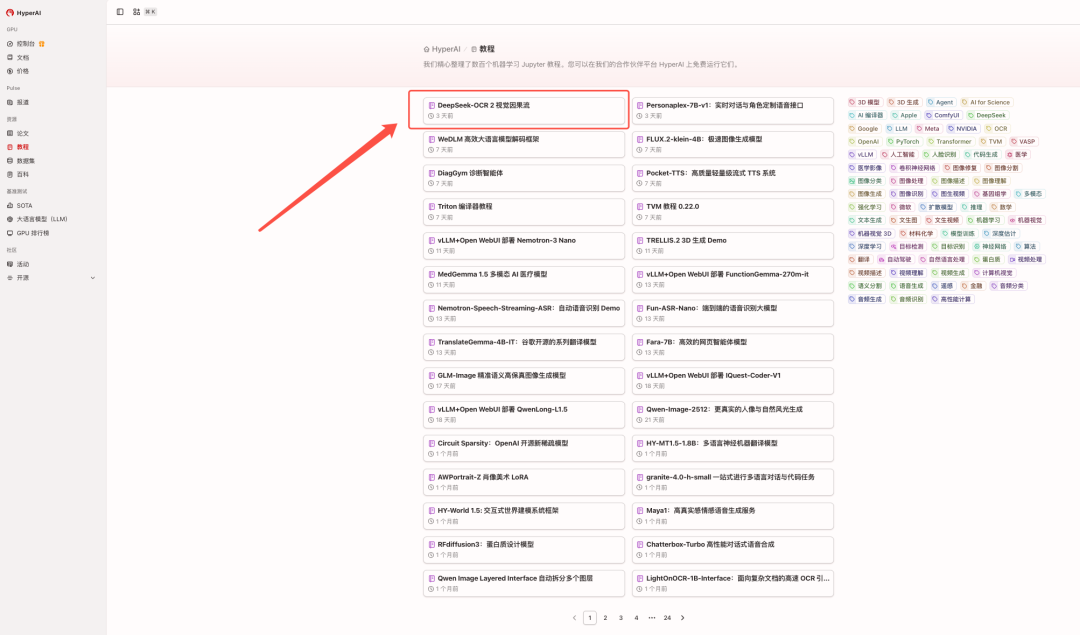Open the Triton 编译器教程 card

pos(524,211)
